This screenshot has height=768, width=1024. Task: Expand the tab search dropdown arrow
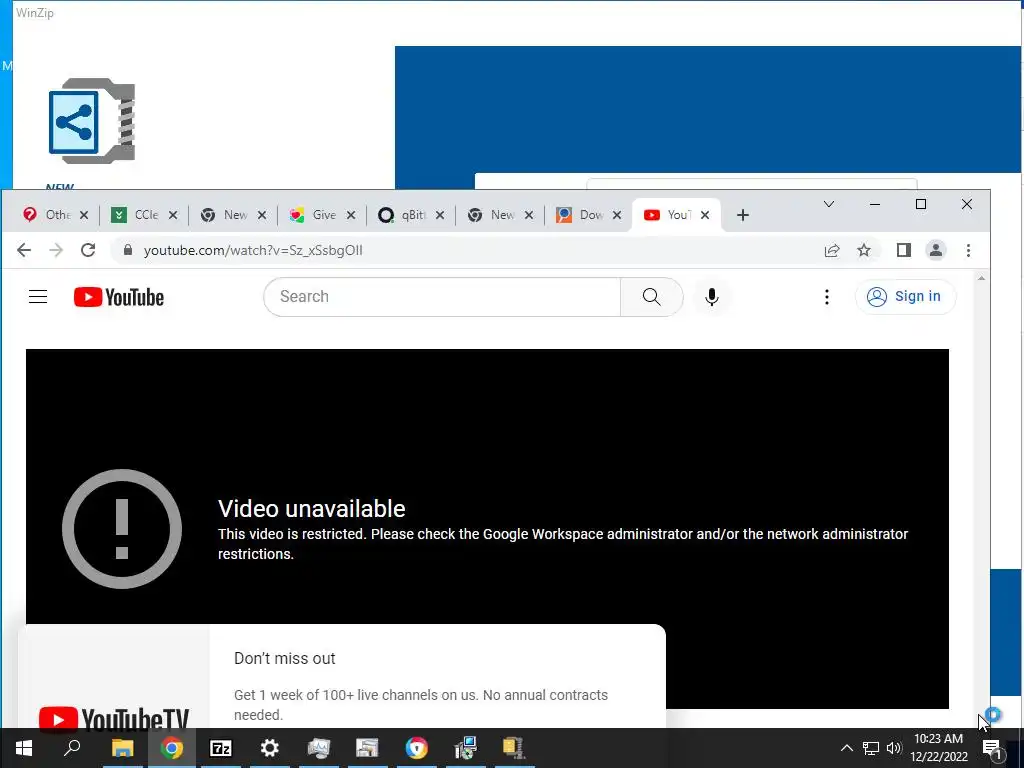point(829,204)
